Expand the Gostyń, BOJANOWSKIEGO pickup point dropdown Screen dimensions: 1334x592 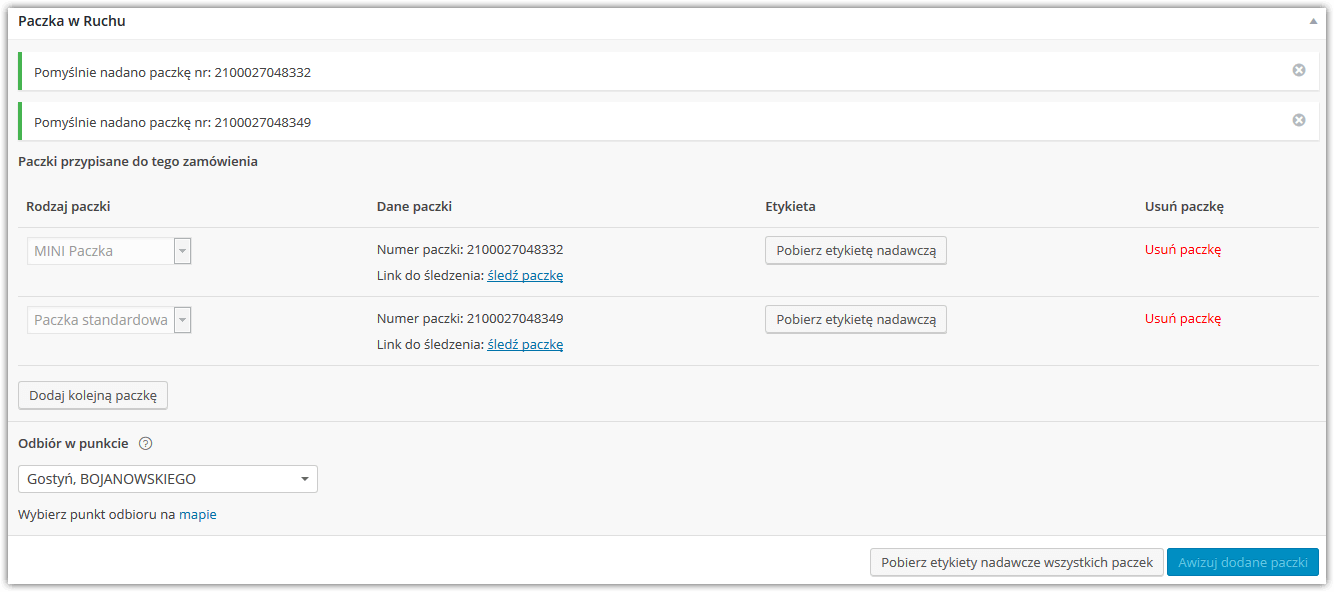168,479
